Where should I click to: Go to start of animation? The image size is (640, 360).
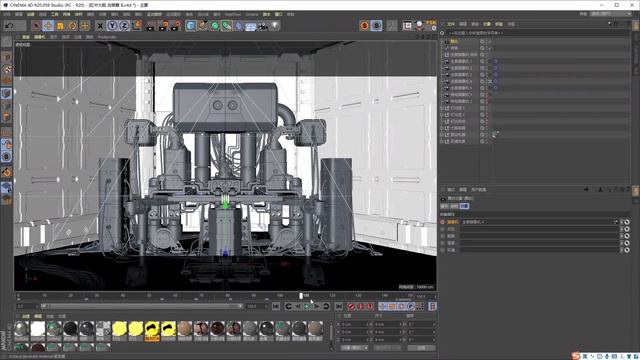click(276, 306)
